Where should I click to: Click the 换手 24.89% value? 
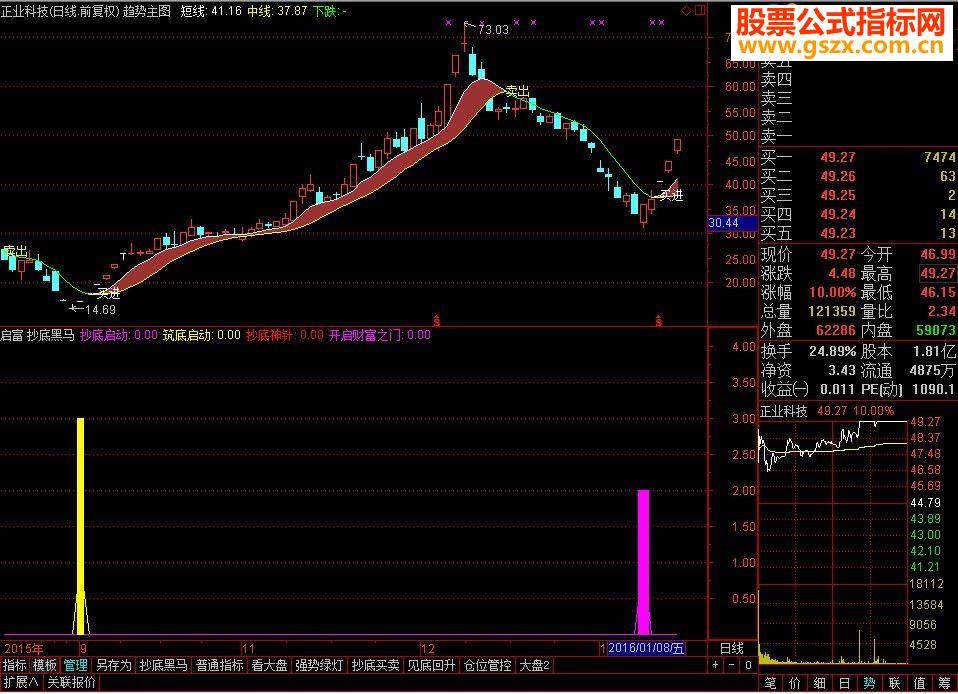pyautogui.click(x=832, y=352)
